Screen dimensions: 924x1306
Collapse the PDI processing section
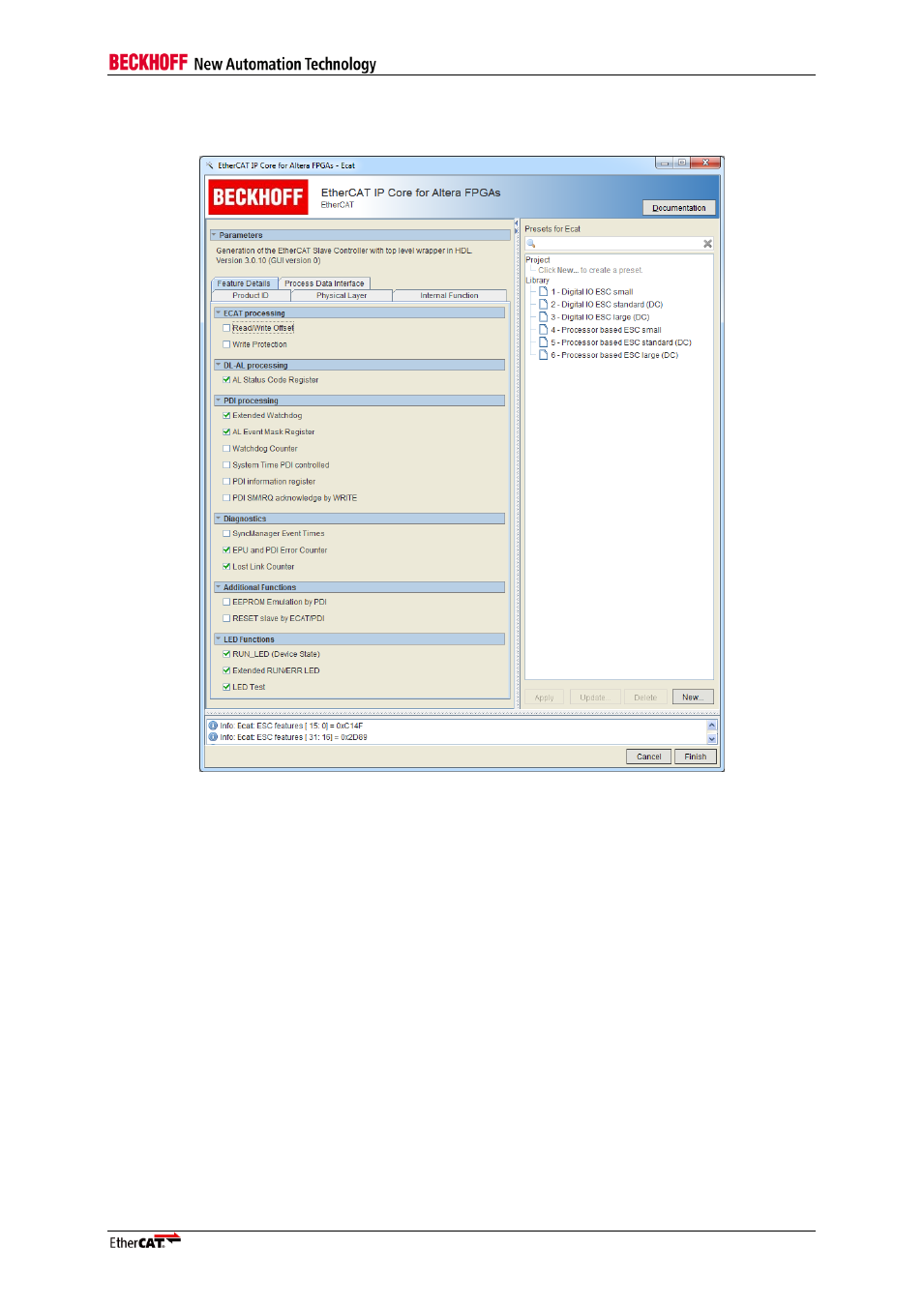pyautogui.click(x=219, y=401)
